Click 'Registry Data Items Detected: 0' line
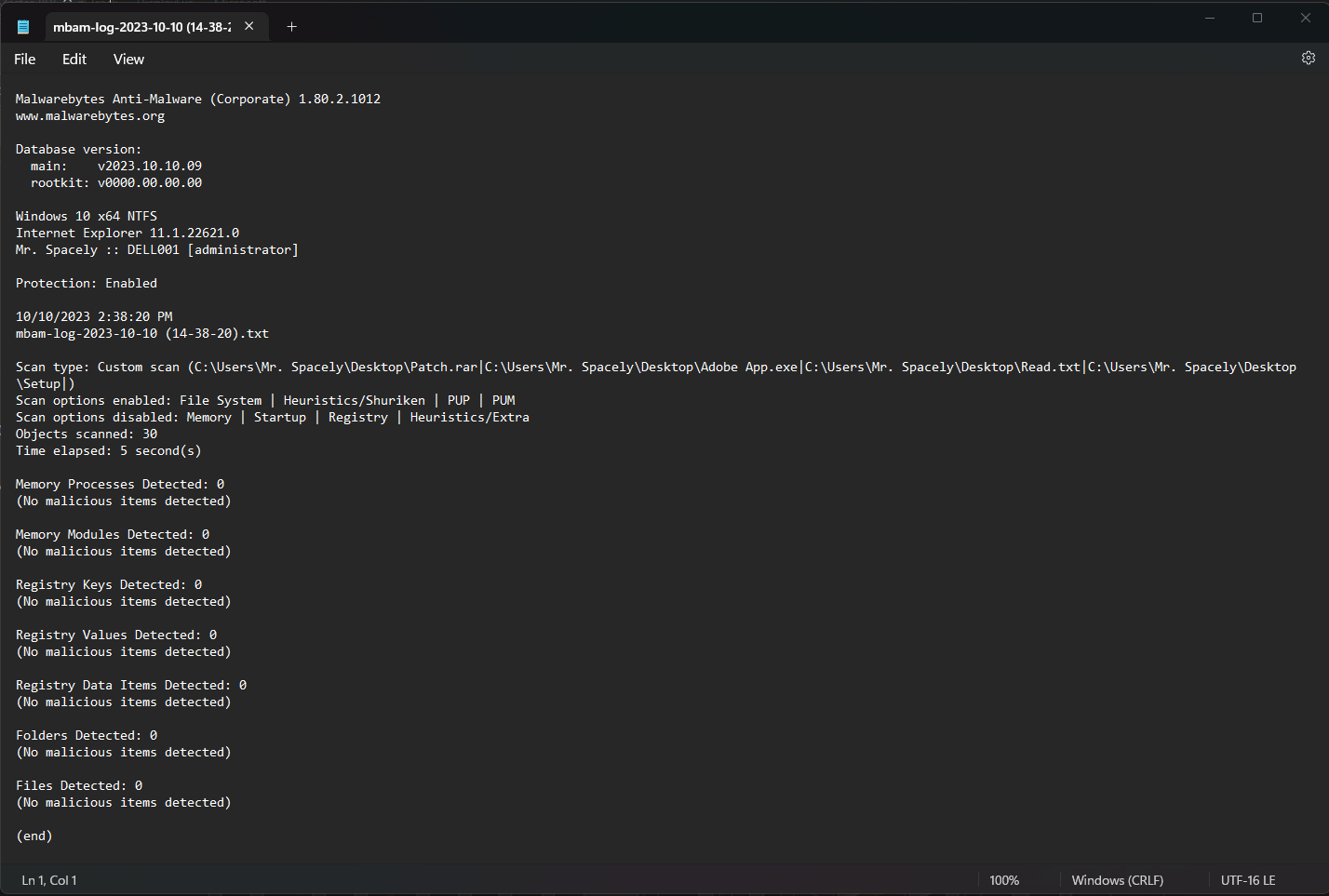 pyautogui.click(x=131, y=685)
